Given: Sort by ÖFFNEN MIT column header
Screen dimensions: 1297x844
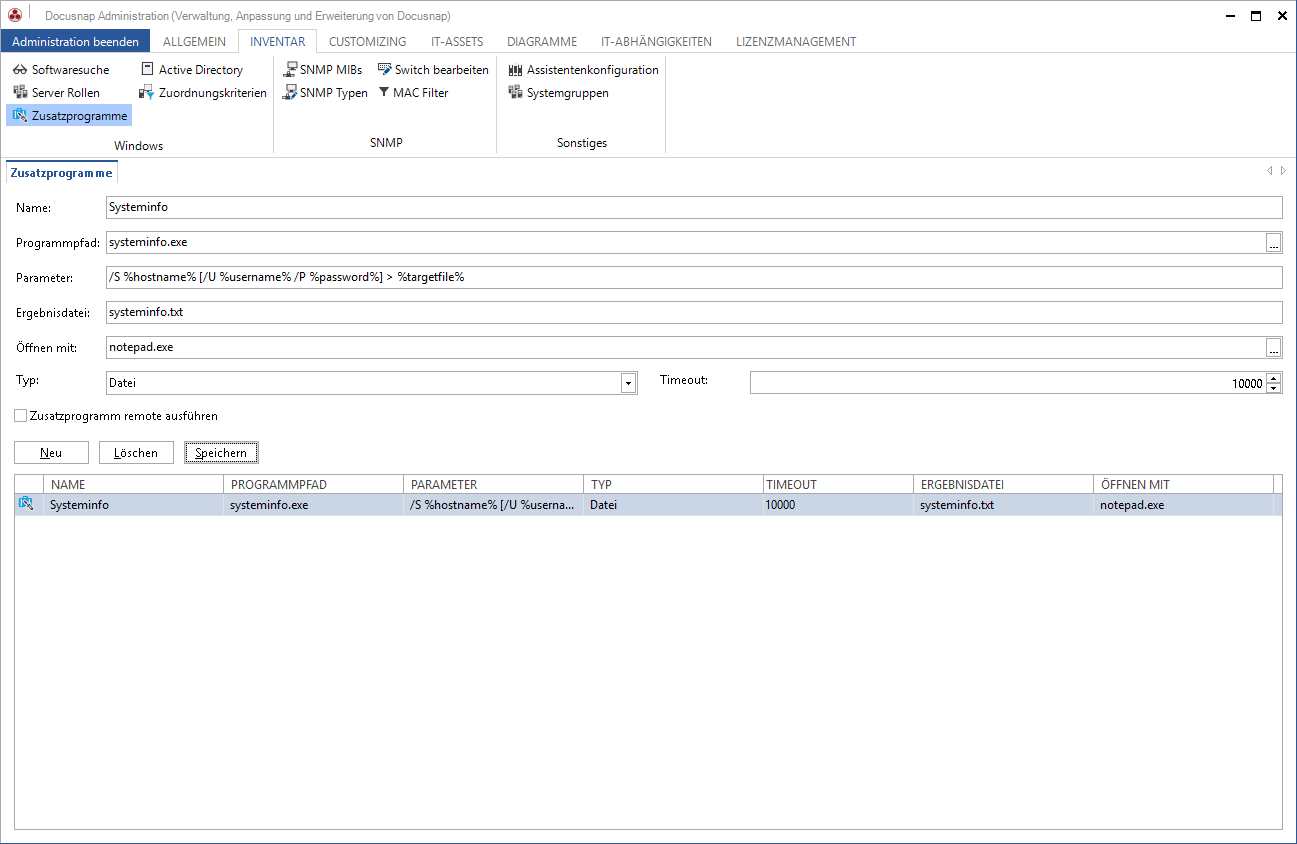Looking at the screenshot, I should 1183,484.
